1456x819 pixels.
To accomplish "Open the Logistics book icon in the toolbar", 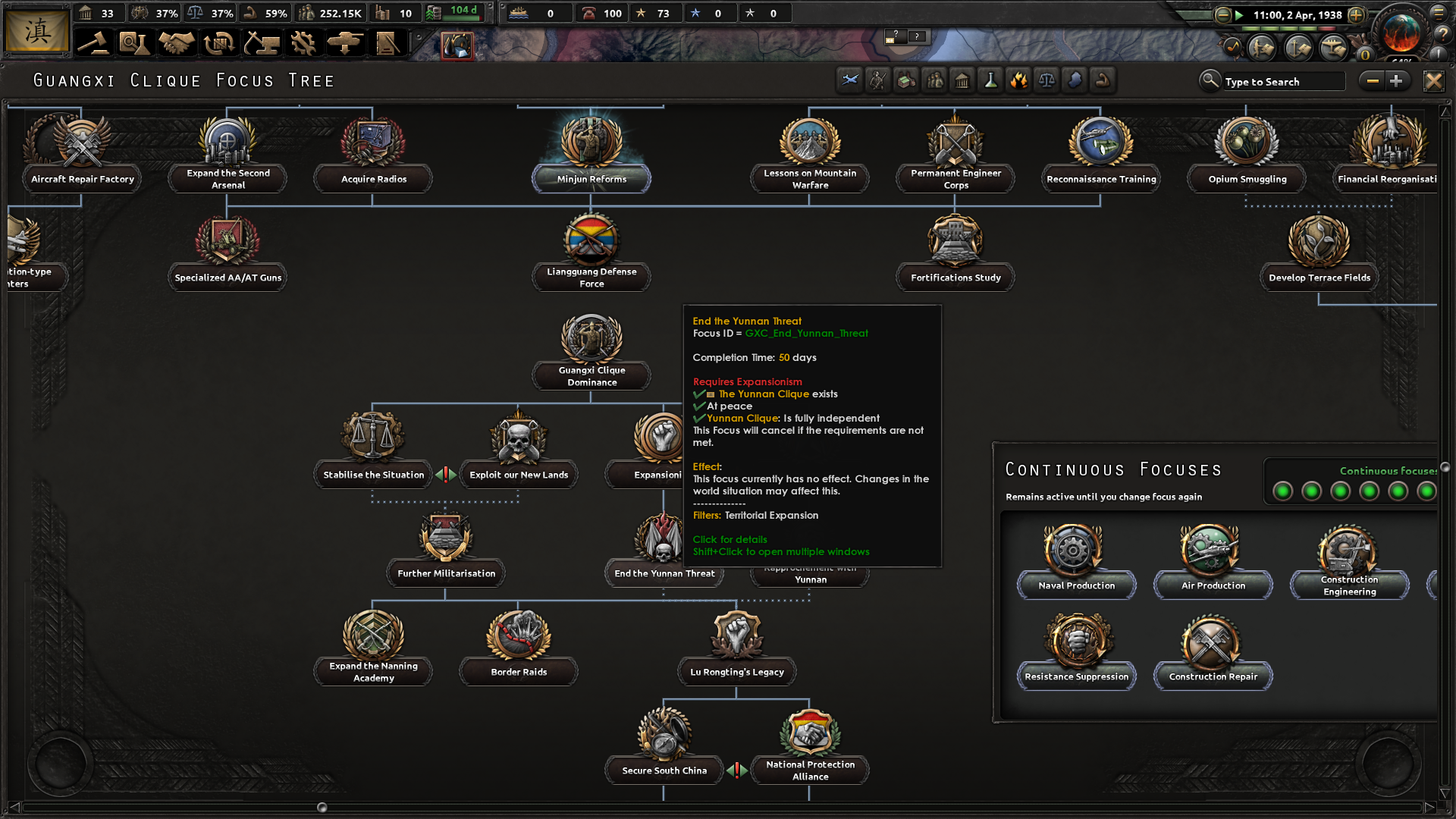I will [x=389, y=43].
